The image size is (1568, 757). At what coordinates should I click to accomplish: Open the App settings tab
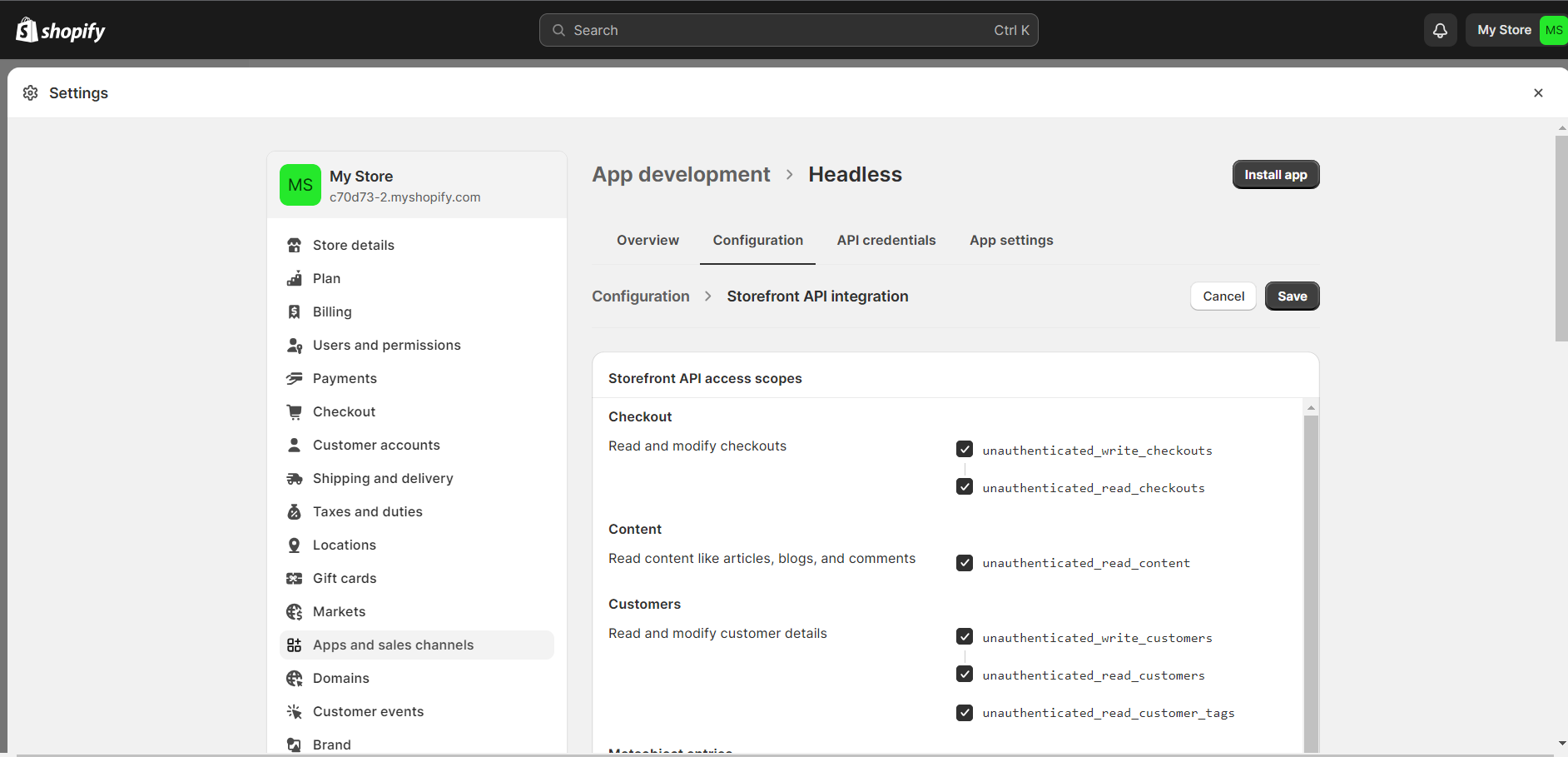click(1010, 241)
